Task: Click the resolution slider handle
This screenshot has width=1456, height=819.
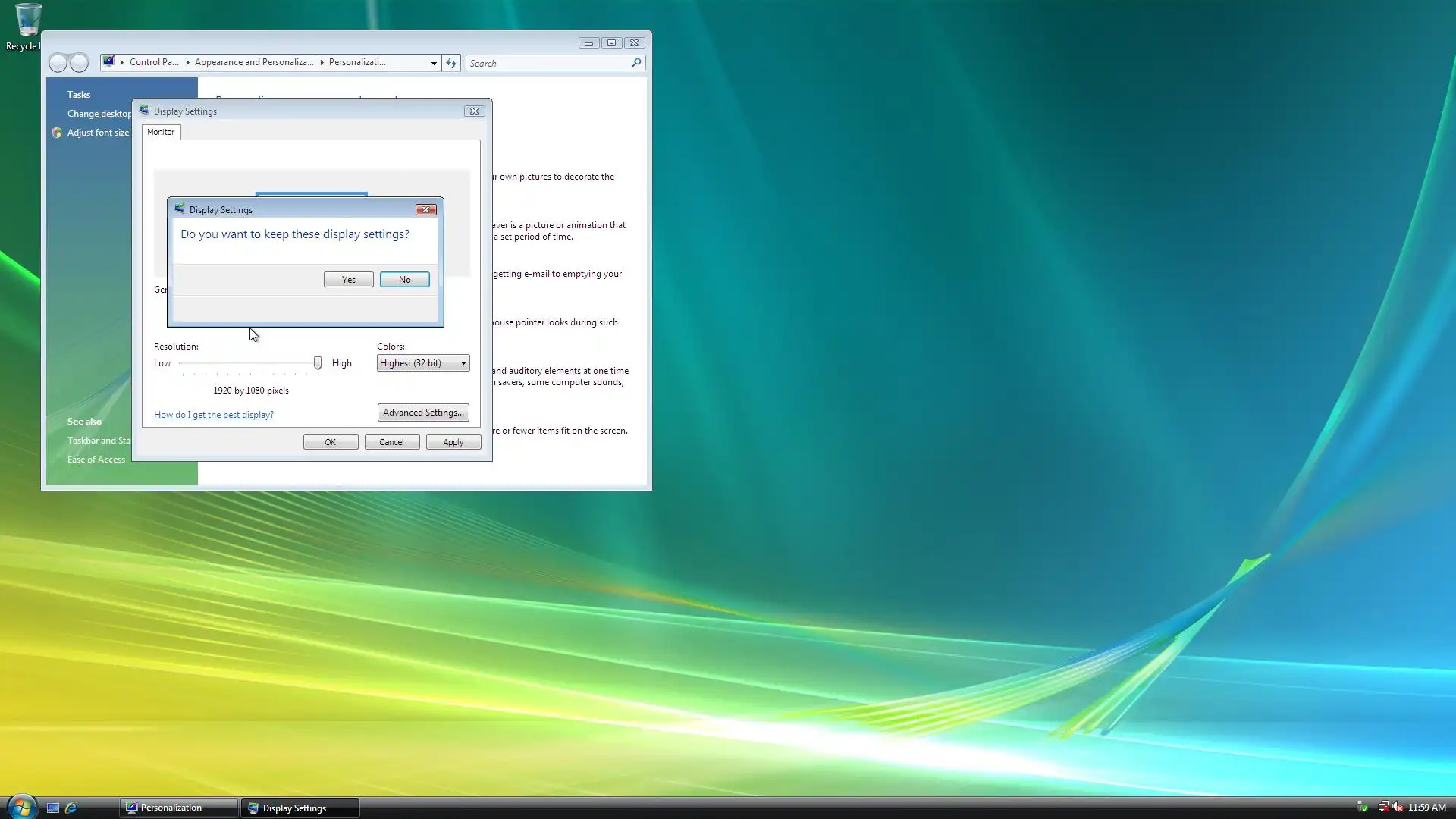Action: click(318, 363)
